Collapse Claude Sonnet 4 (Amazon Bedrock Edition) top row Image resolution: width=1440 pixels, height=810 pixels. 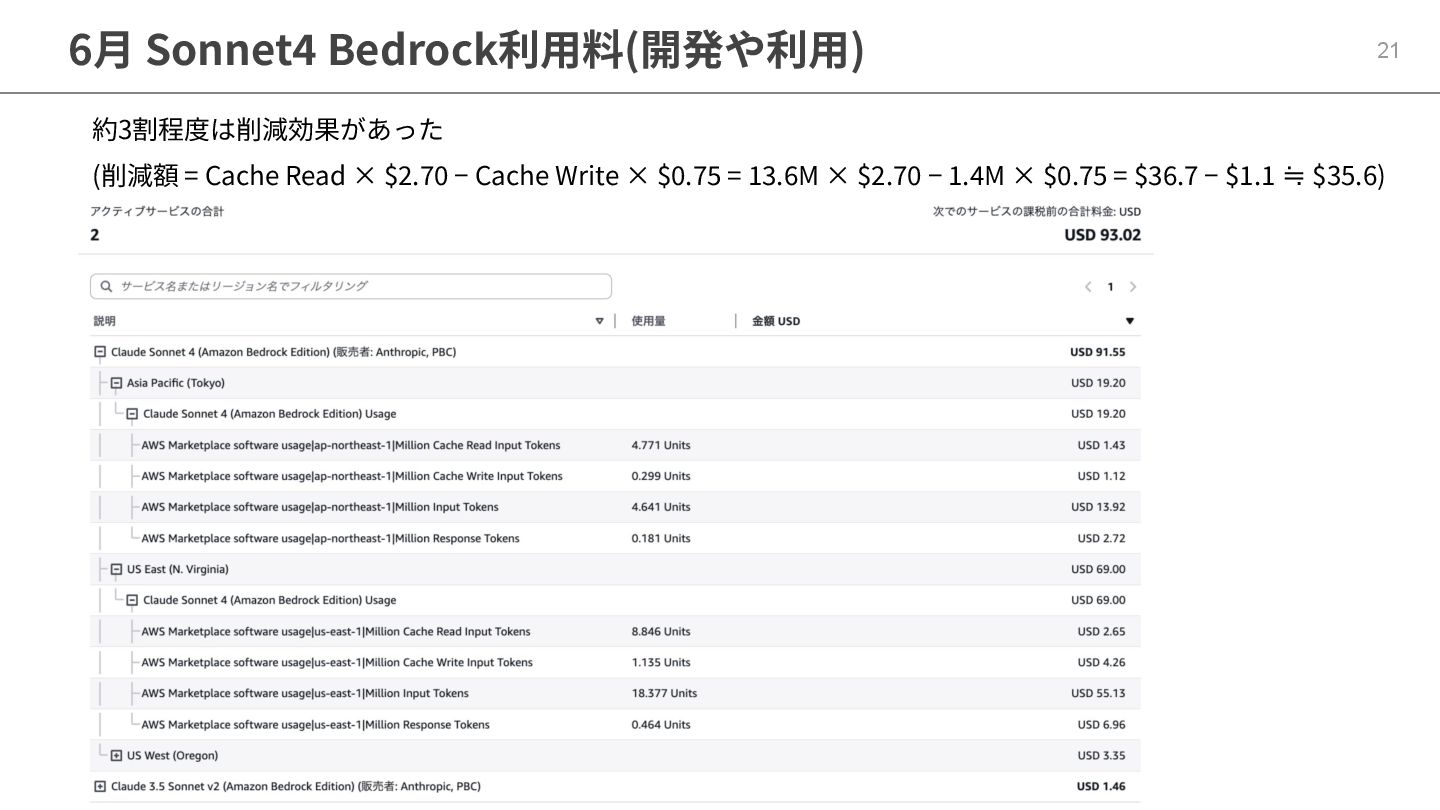pyautogui.click(x=100, y=352)
